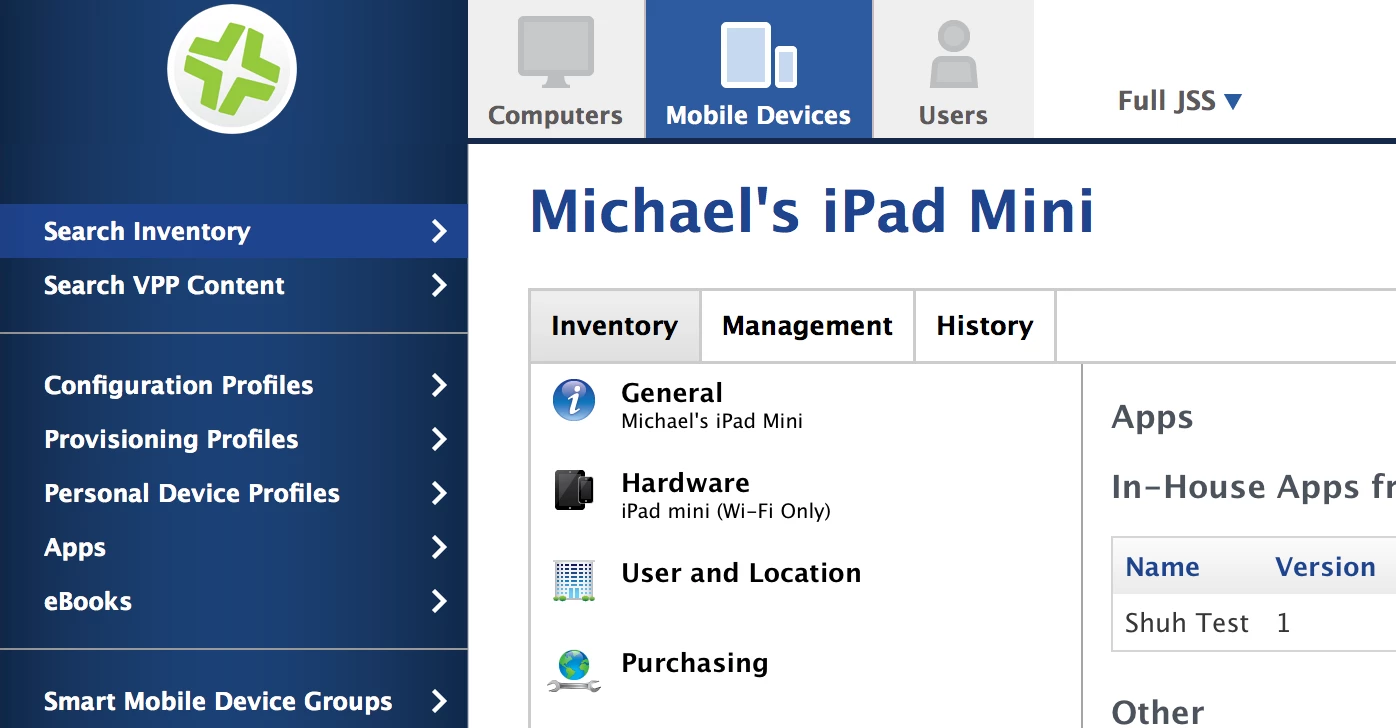1396x728 pixels.
Task: Switch to the Inventory tab
Action: pos(615,326)
